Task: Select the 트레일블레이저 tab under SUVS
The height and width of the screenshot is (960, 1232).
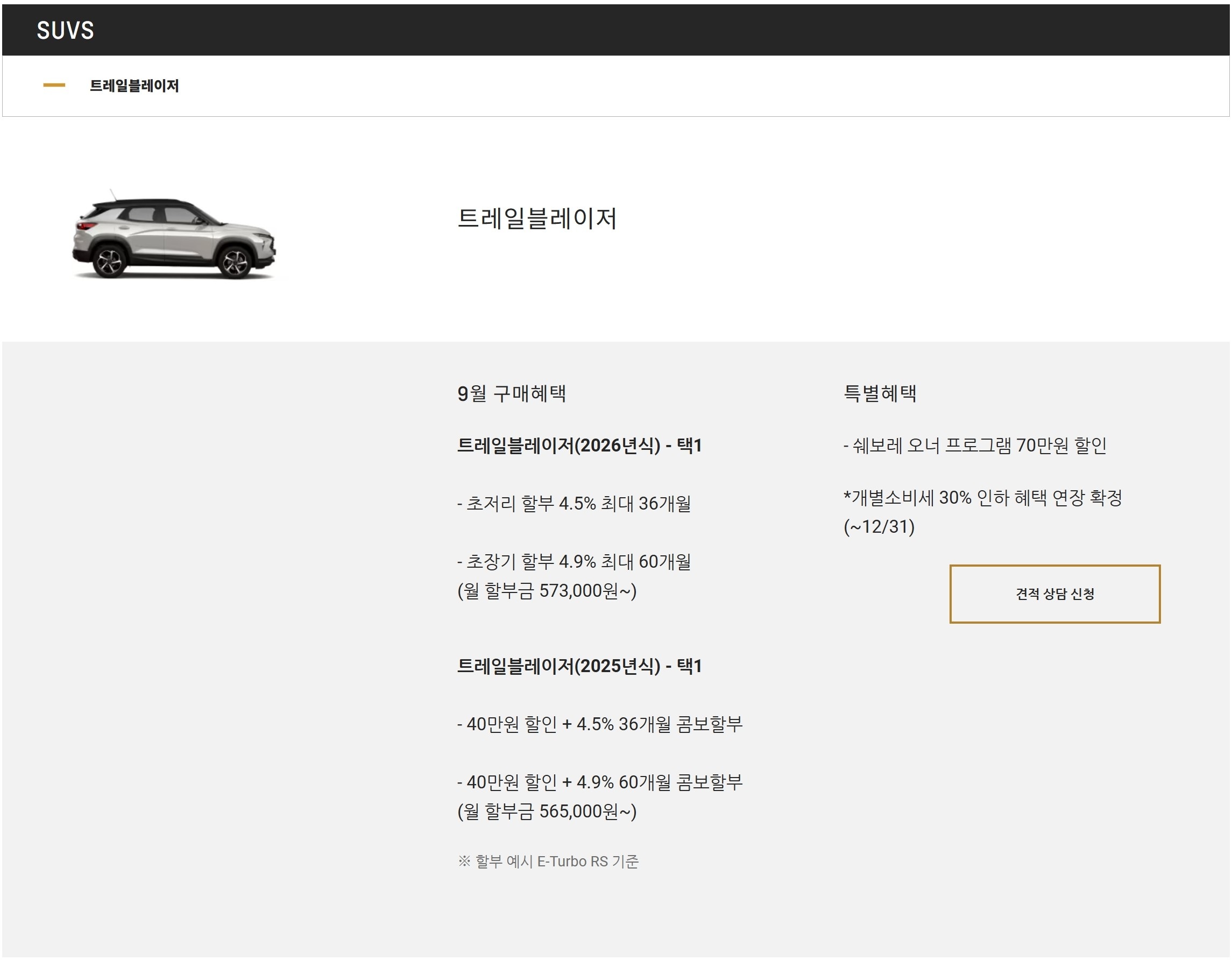Action: 134,86
